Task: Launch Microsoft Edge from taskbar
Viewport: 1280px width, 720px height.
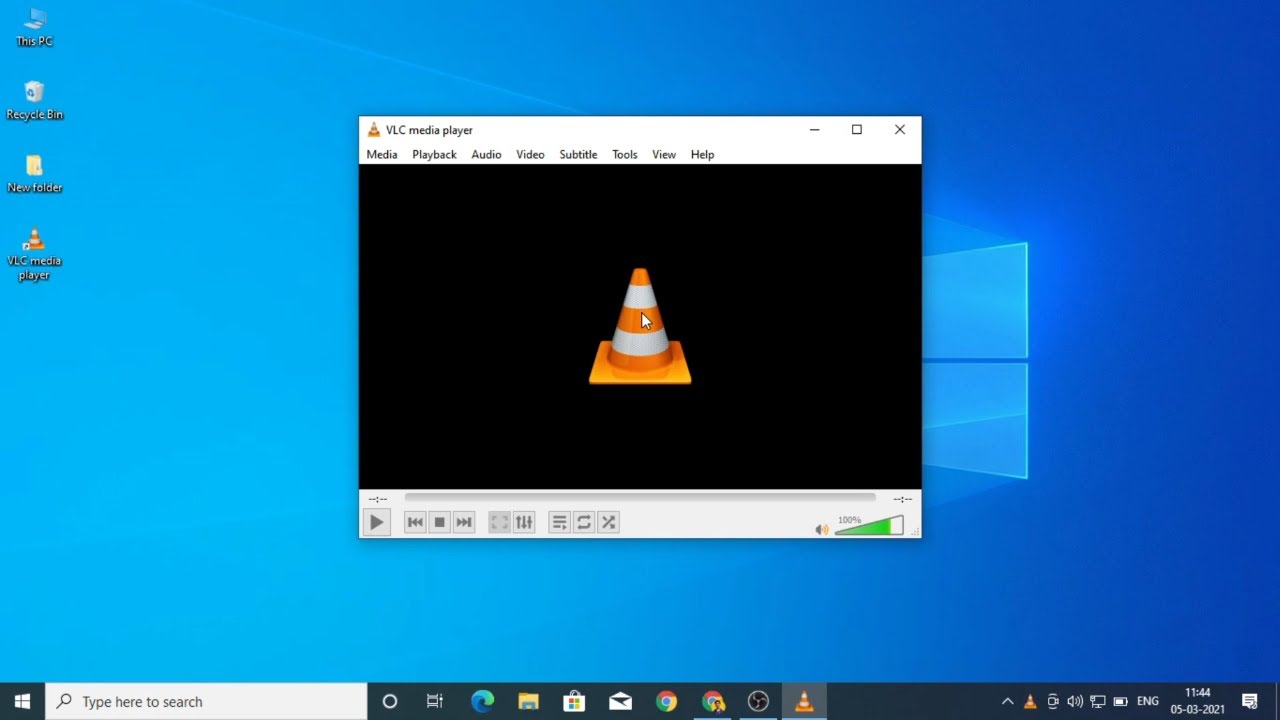Action: pyautogui.click(x=482, y=701)
